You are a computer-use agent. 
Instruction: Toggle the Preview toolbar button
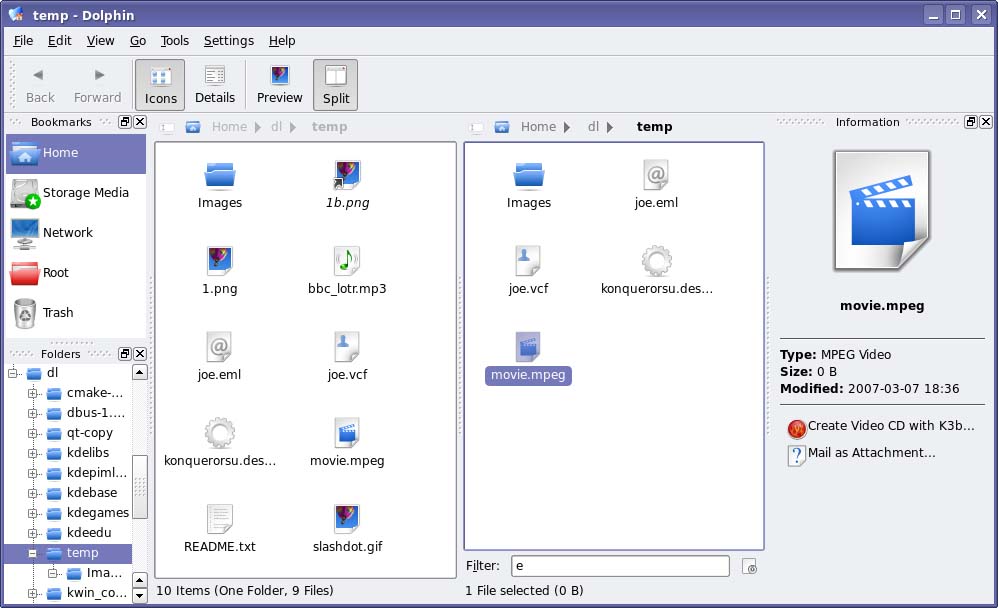[x=279, y=85]
